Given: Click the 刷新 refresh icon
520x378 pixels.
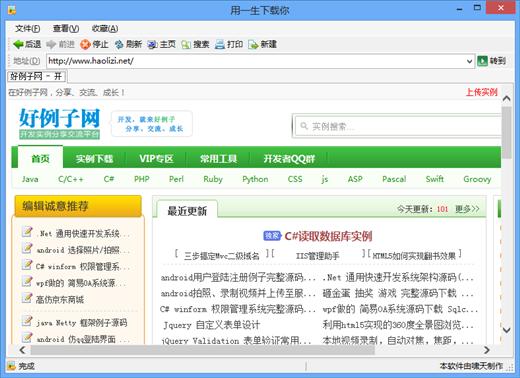Looking at the screenshot, I should point(119,44).
